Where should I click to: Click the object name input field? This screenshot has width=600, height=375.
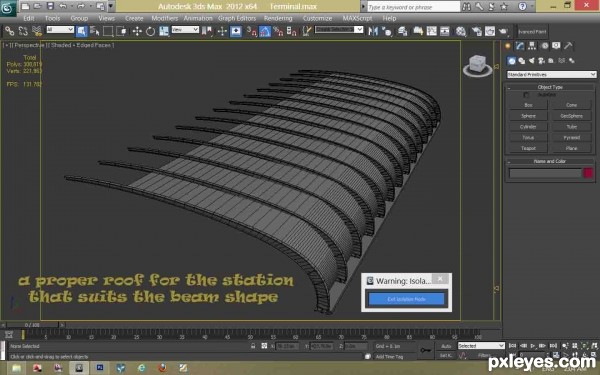(545, 173)
